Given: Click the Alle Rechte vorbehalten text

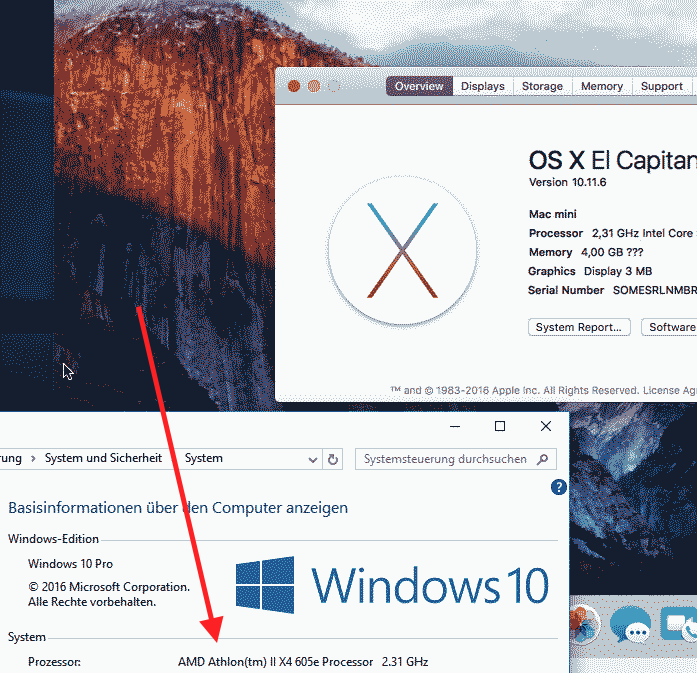Looking at the screenshot, I should (92, 602).
